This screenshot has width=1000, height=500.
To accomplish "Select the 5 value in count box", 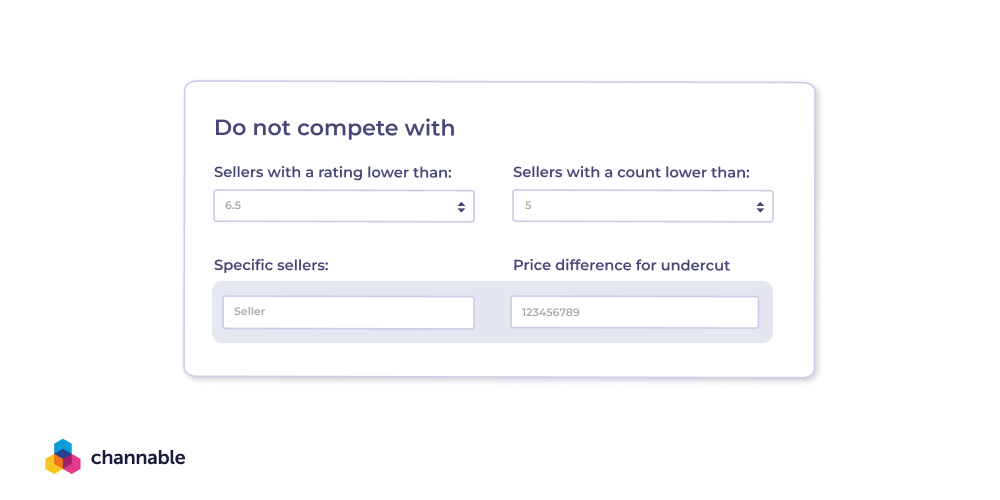I will point(528,206).
